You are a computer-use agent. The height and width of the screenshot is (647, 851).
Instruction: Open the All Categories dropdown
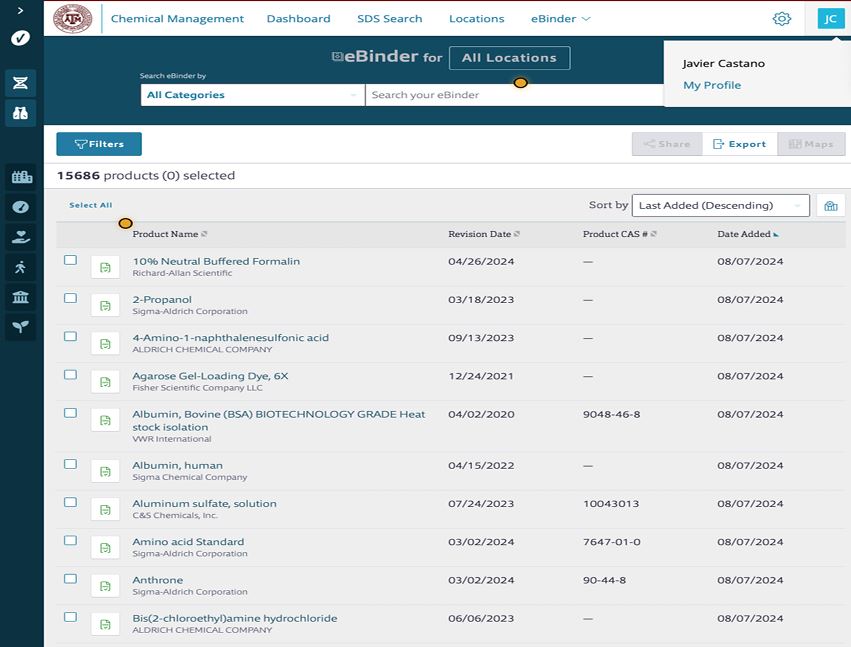click(252, 95)
